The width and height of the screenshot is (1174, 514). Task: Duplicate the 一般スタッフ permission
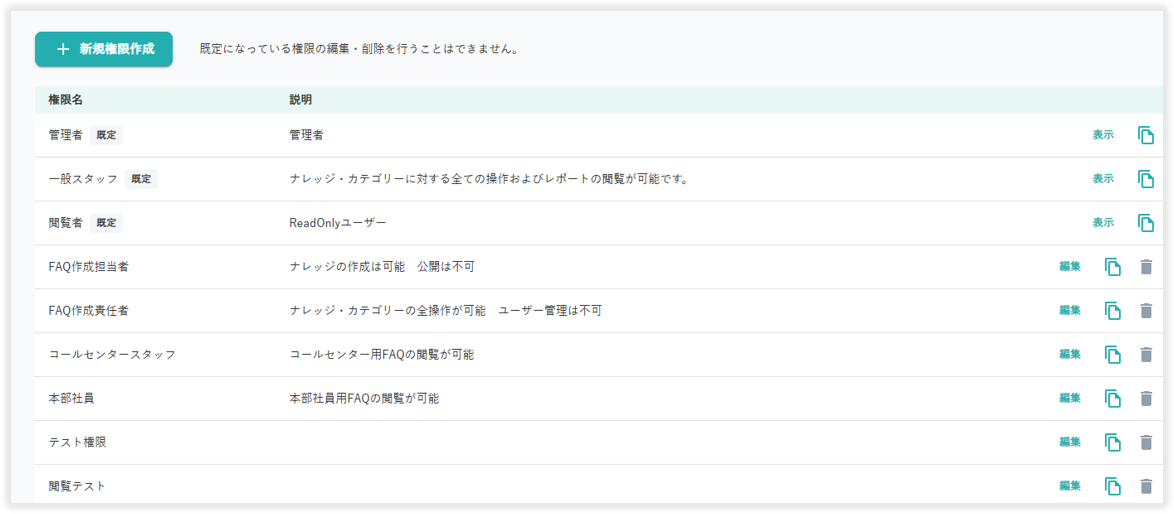pyautogui.click(x=1146, y=179)
